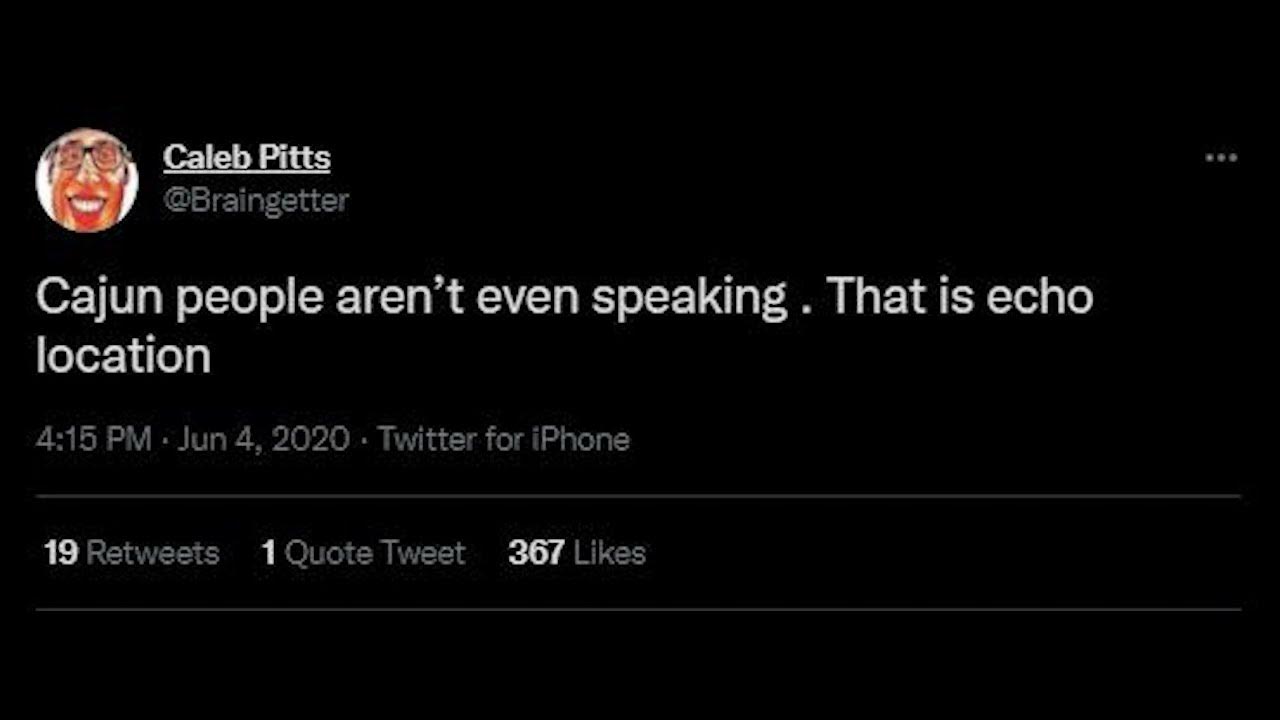Click the number 367 beside Likes
The image size is (1280, 720).
(536, 553)
